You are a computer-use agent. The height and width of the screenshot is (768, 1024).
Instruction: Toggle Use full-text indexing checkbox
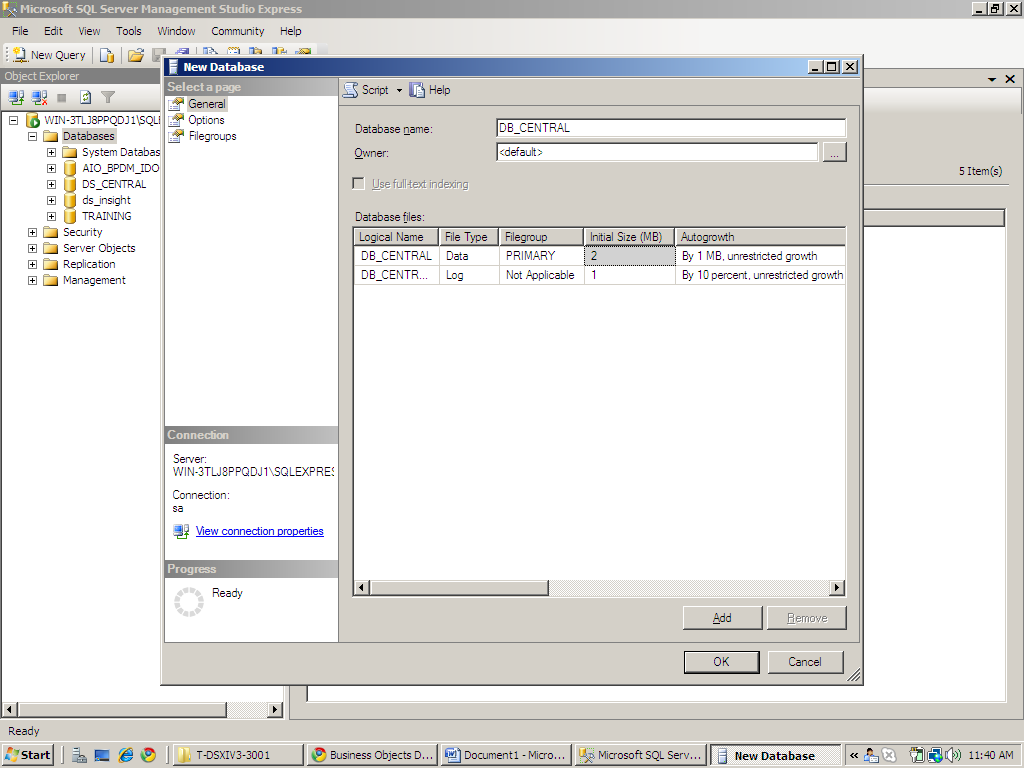(359, 184)
